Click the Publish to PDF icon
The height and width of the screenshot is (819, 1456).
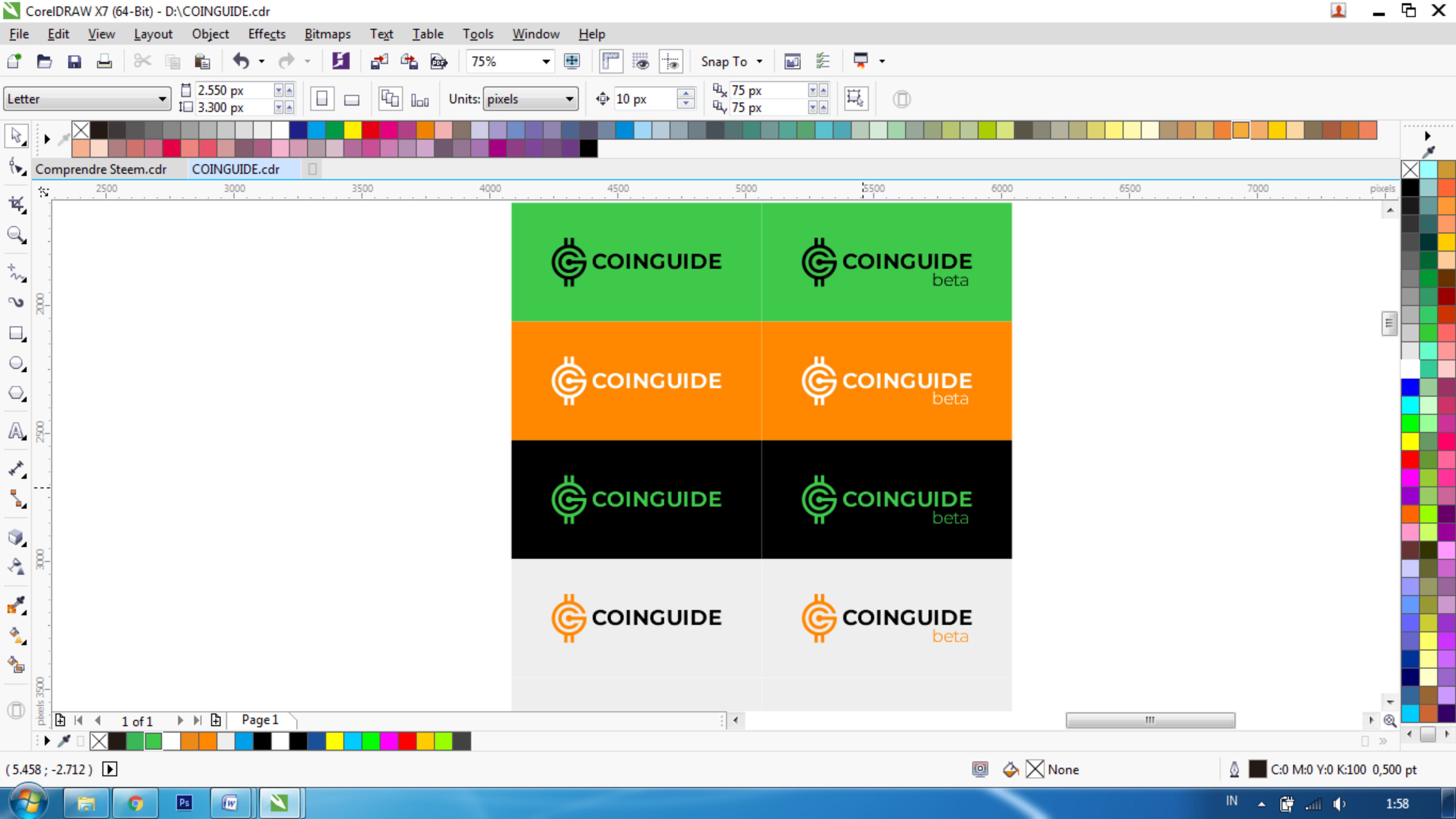click(439, 61)
